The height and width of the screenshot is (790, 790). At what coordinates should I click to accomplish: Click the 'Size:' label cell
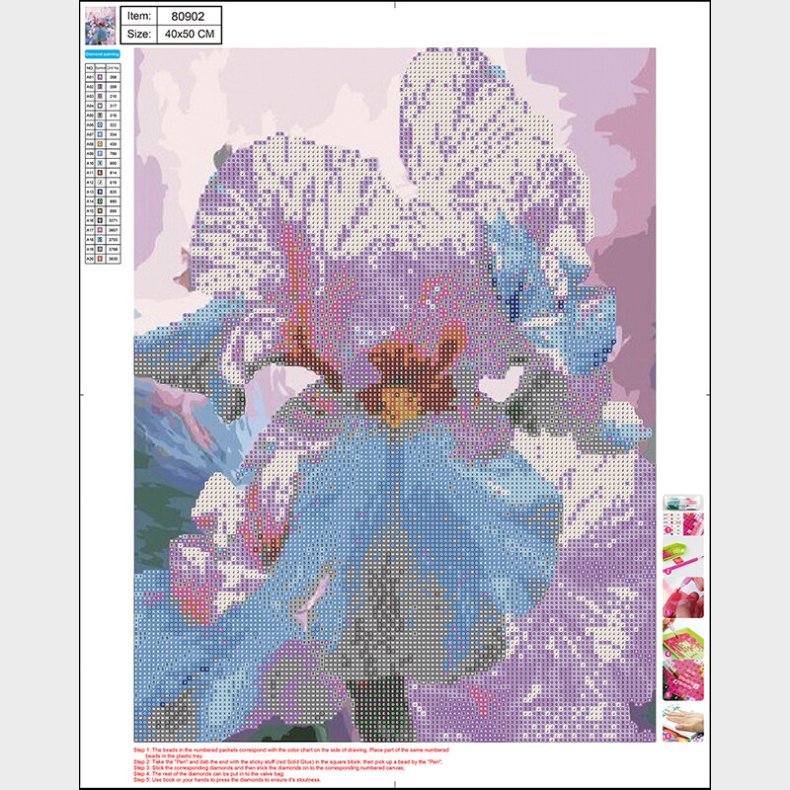pyautogui.click(x=139, y=34)
